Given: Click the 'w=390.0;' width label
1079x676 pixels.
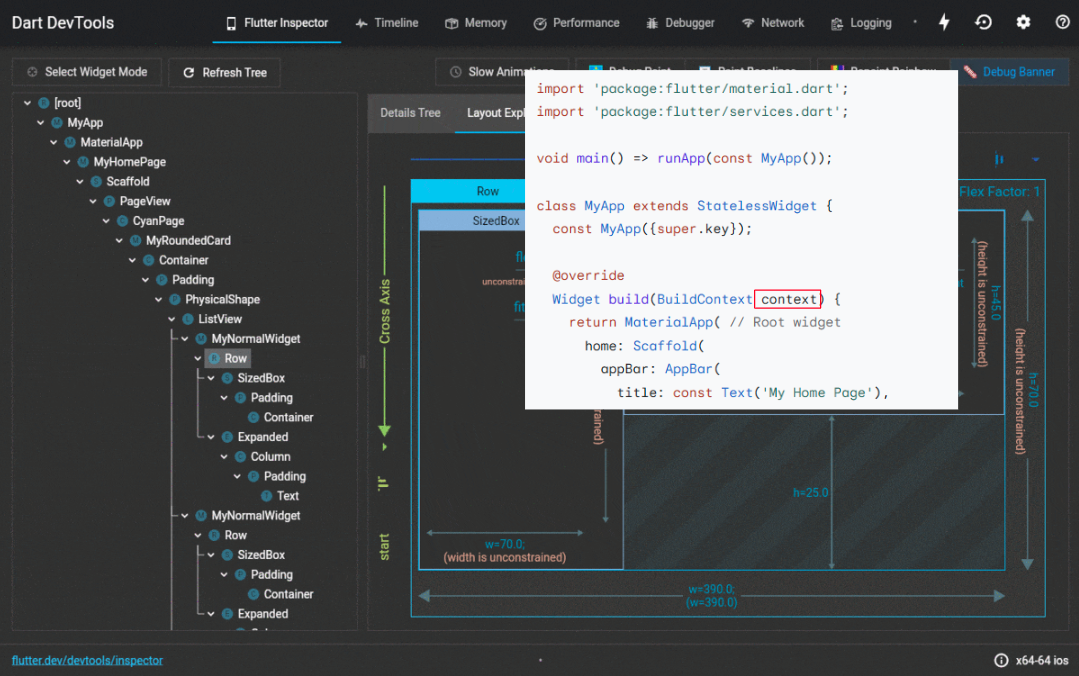Looking at the screenshot, I should pos(712,589).
